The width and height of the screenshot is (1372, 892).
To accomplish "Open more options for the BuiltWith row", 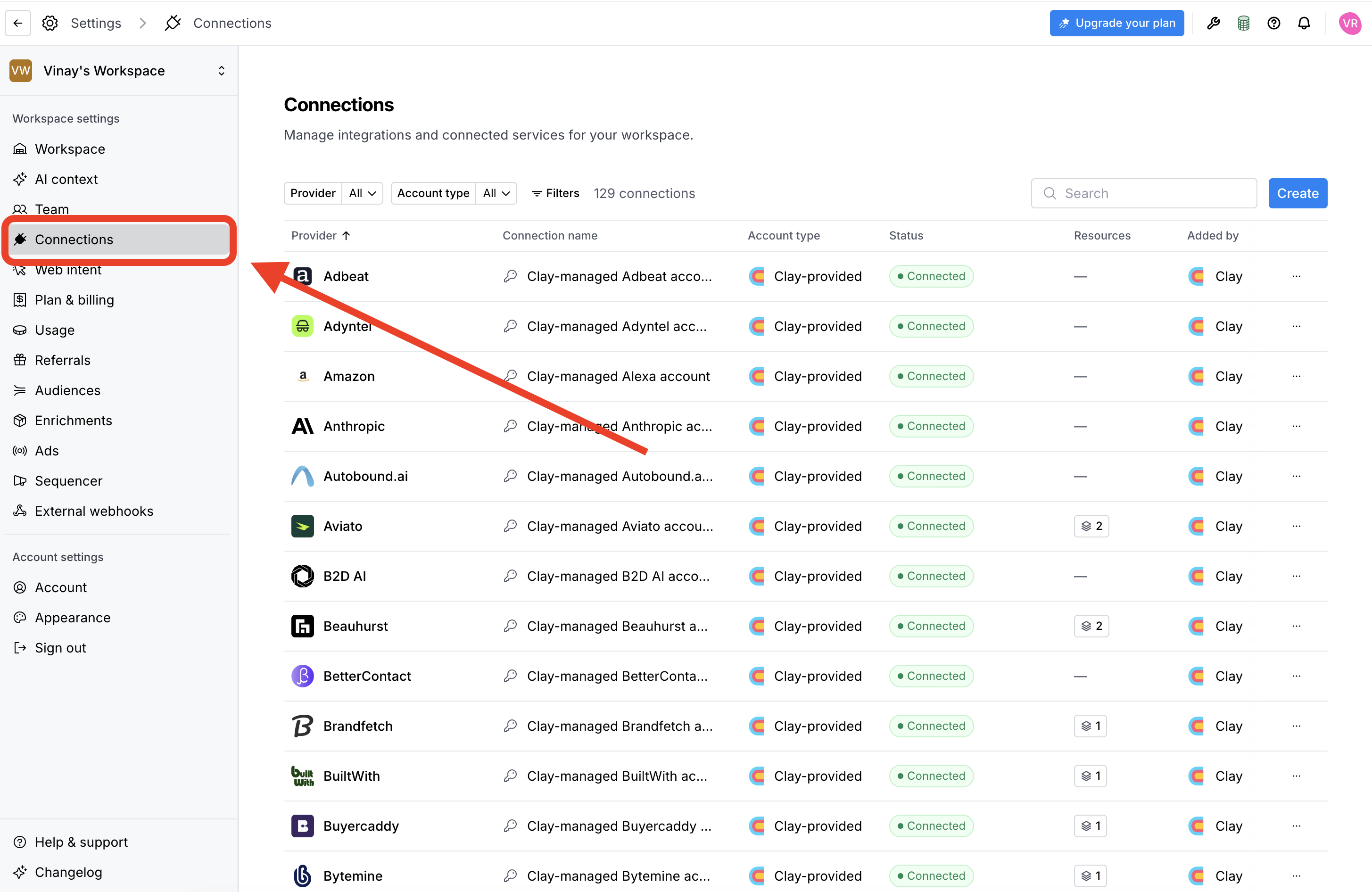I will [1297, 776].
